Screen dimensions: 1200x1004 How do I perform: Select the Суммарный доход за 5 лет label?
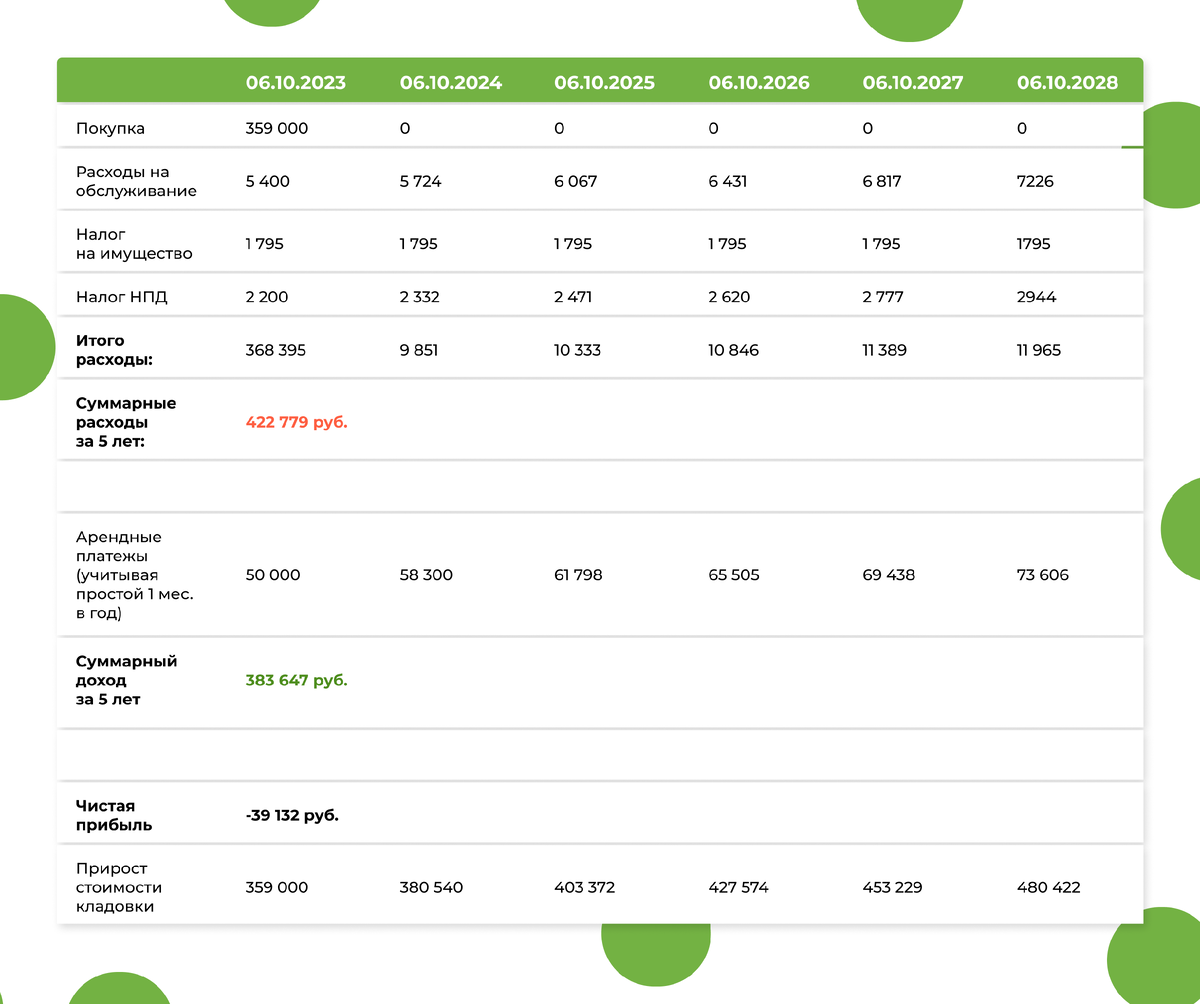click(126, 681)
